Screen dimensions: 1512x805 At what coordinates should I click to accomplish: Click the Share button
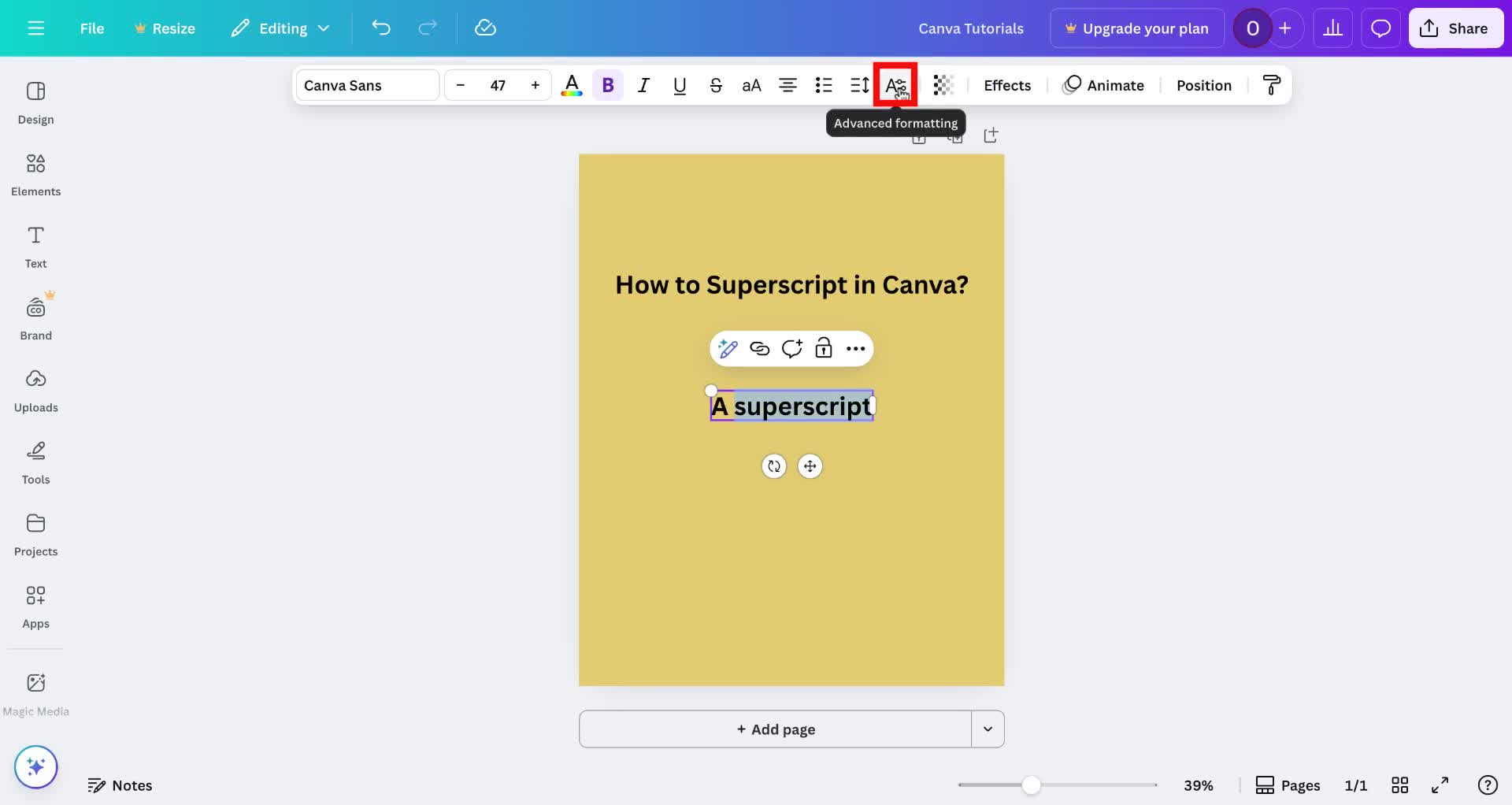(1455, 28)
